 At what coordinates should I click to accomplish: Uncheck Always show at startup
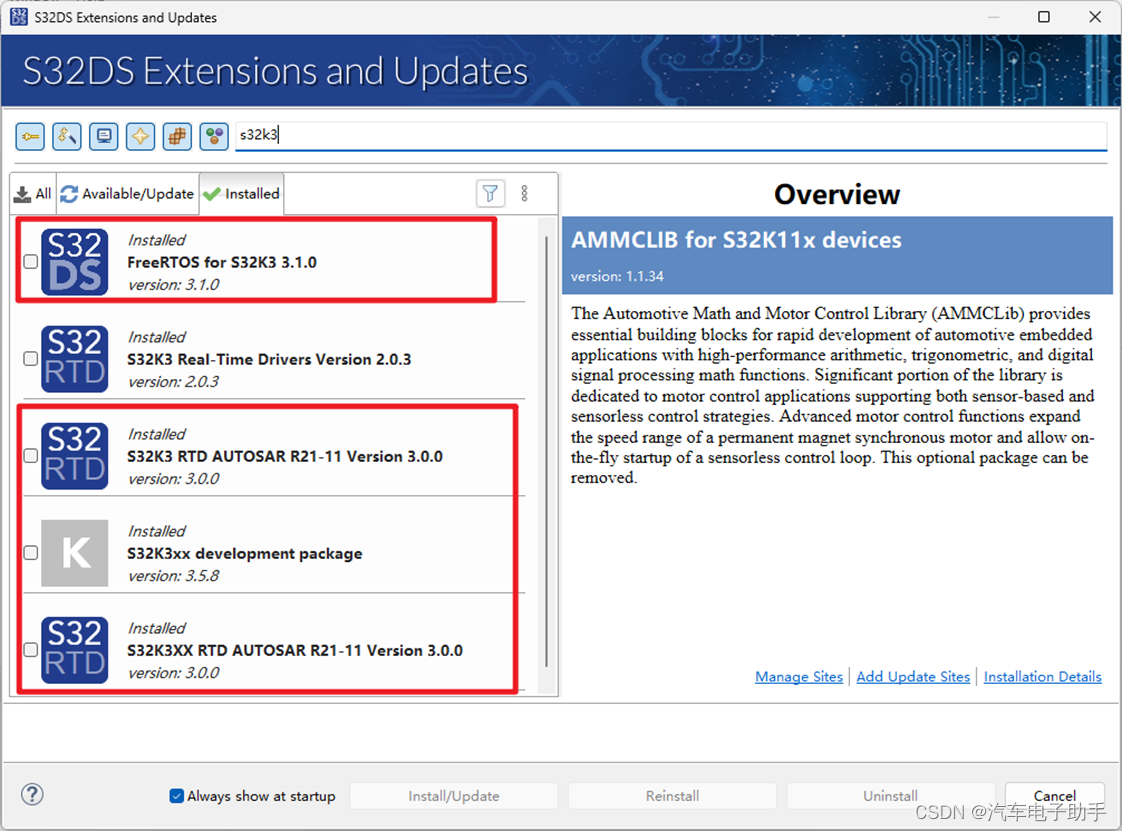[176, 796]
